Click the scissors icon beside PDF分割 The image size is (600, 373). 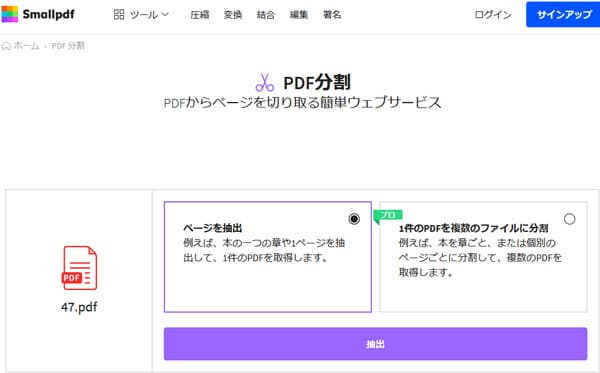click(265, 83)
